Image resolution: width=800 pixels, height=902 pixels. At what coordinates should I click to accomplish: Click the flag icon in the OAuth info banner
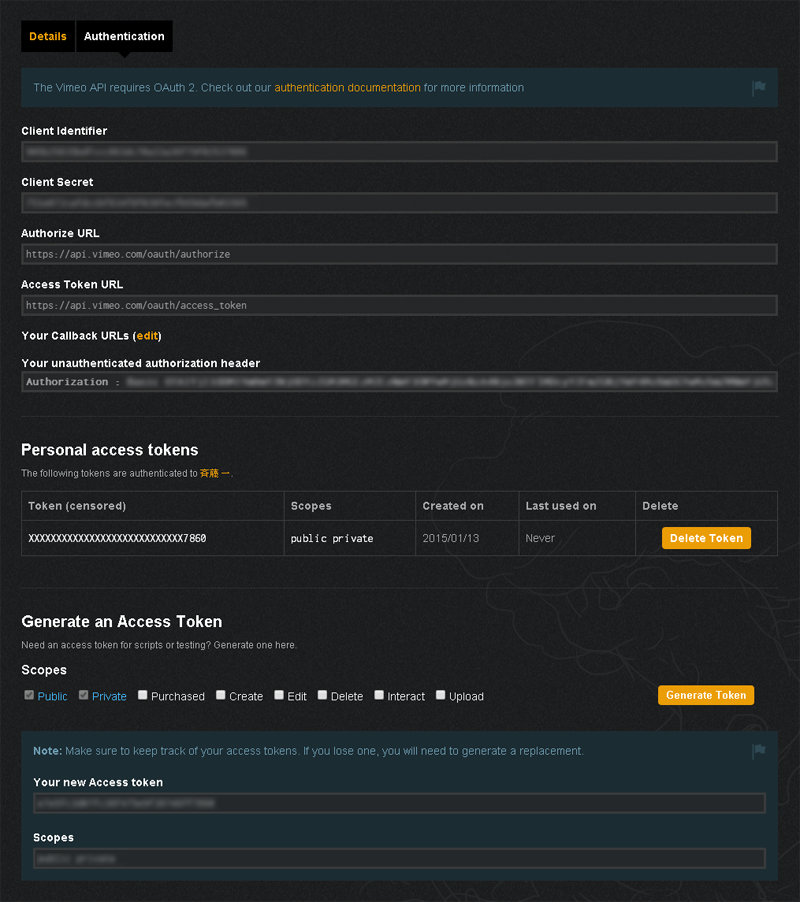(x=759, y=88)
